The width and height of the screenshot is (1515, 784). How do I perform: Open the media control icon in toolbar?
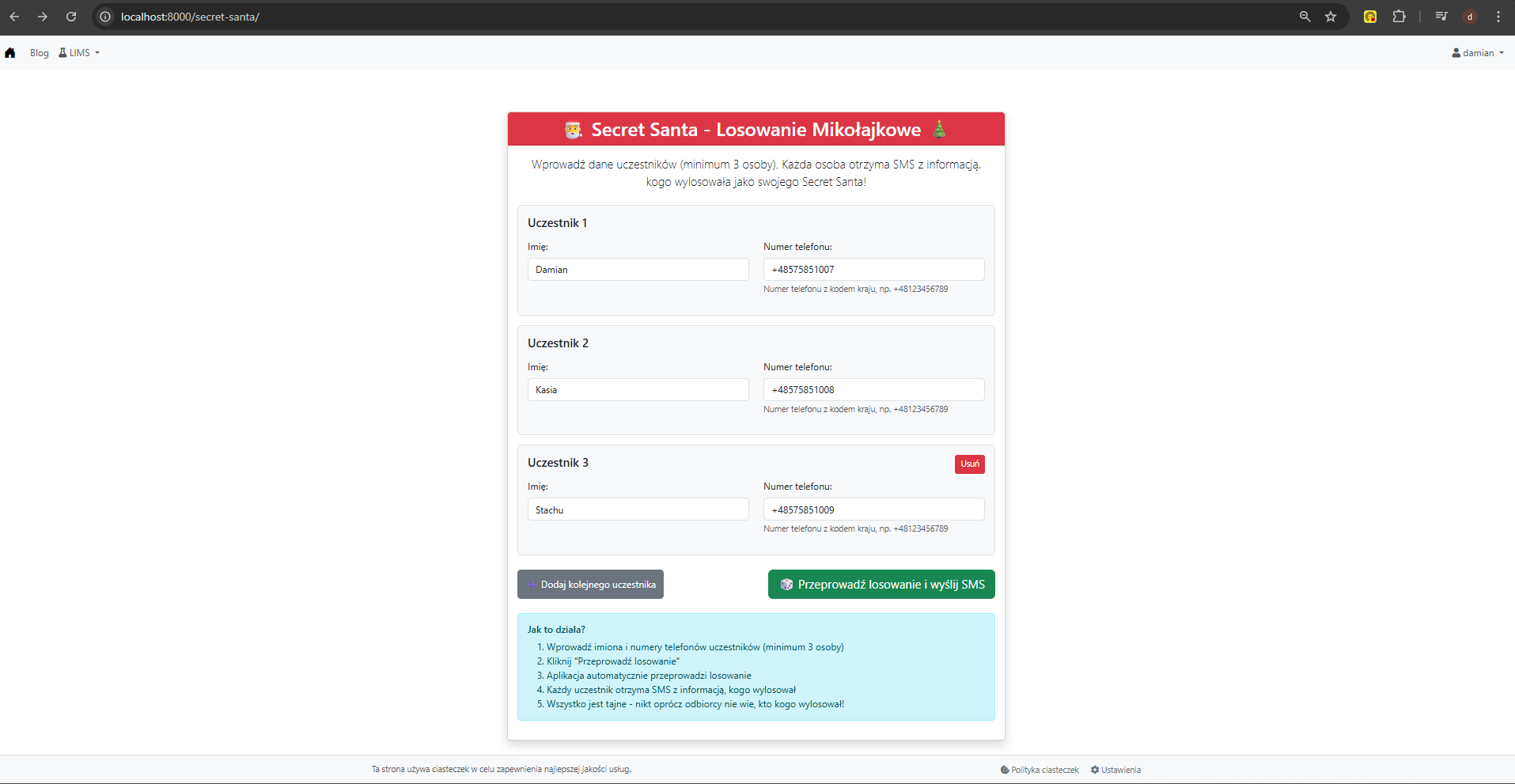coord(1441,17)
